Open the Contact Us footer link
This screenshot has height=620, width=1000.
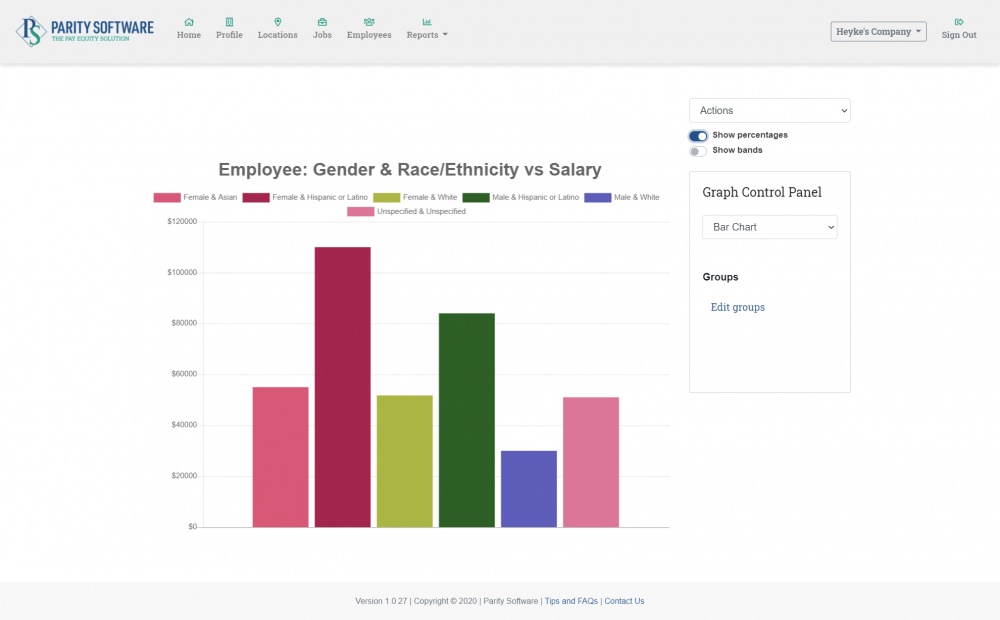click(624, 601)
